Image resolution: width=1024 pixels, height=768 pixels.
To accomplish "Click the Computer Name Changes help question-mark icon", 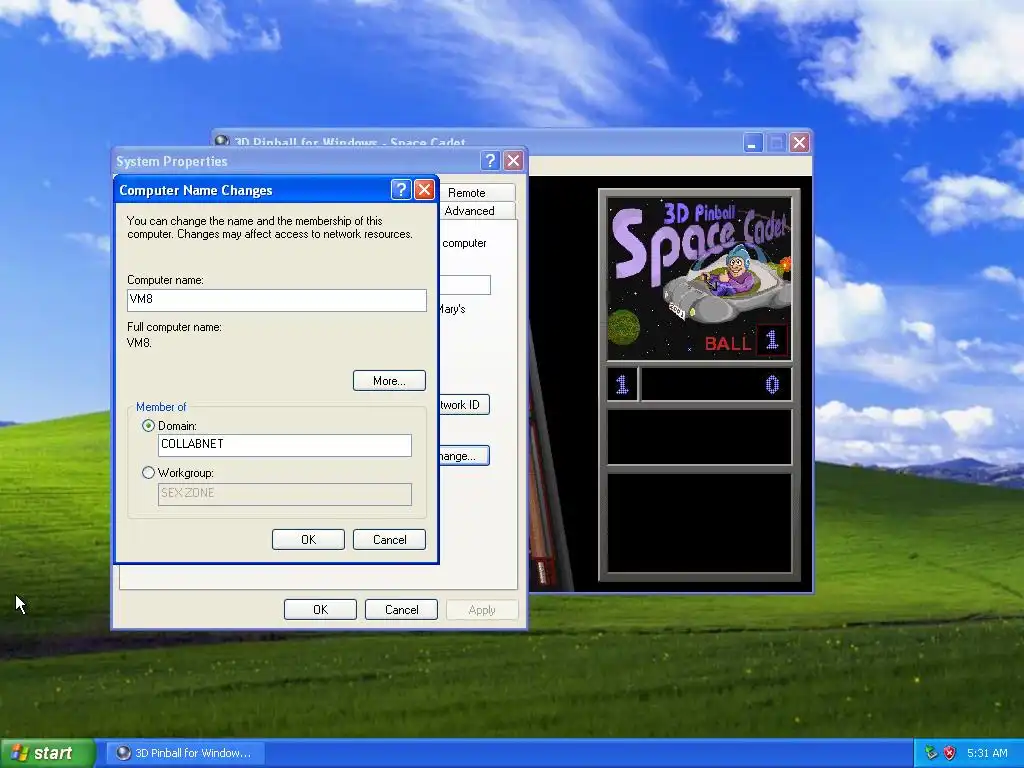I will [x=401, y=190].
